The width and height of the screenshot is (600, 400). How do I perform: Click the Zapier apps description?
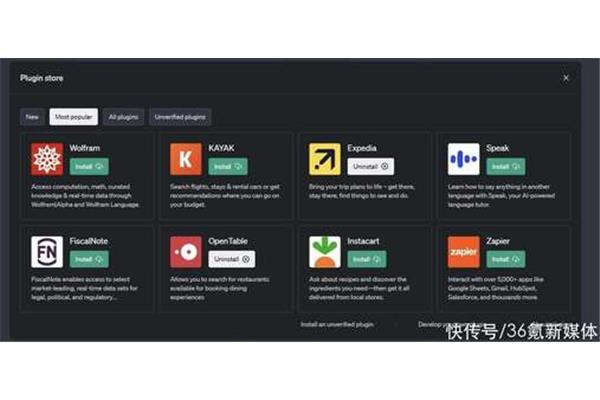(x=496, y=288)
